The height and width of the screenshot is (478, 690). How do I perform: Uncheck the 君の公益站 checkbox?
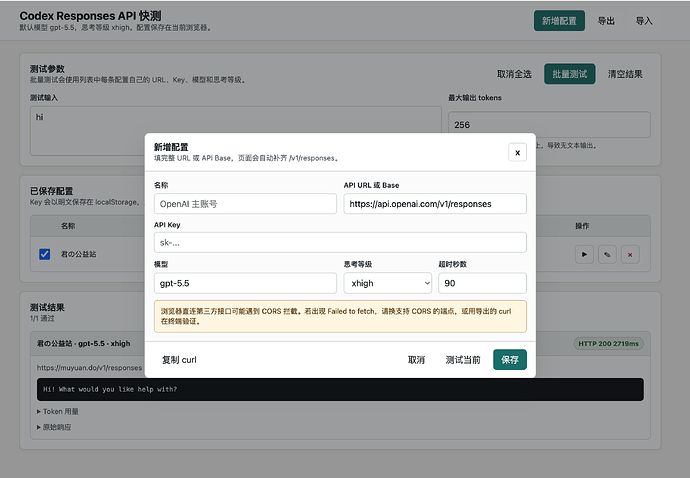tap(44, 254)
